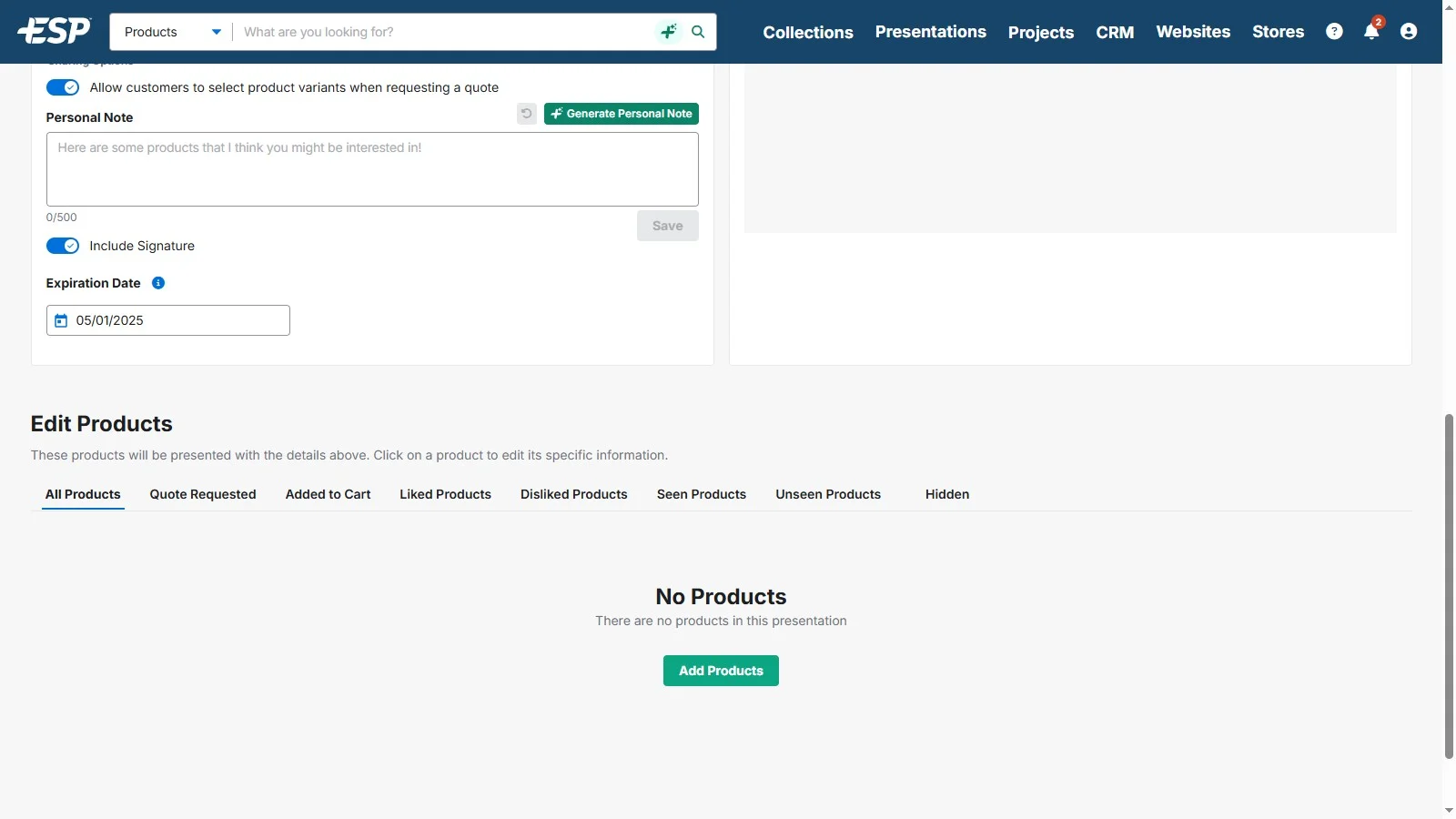Click the reset personal note icon
Screen dimensions: 1456x819
tap(527, 114)
